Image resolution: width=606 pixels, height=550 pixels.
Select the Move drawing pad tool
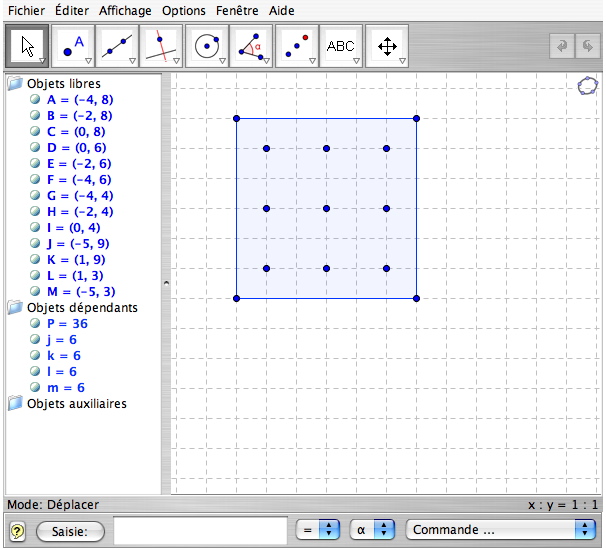(x=387, y=46)
